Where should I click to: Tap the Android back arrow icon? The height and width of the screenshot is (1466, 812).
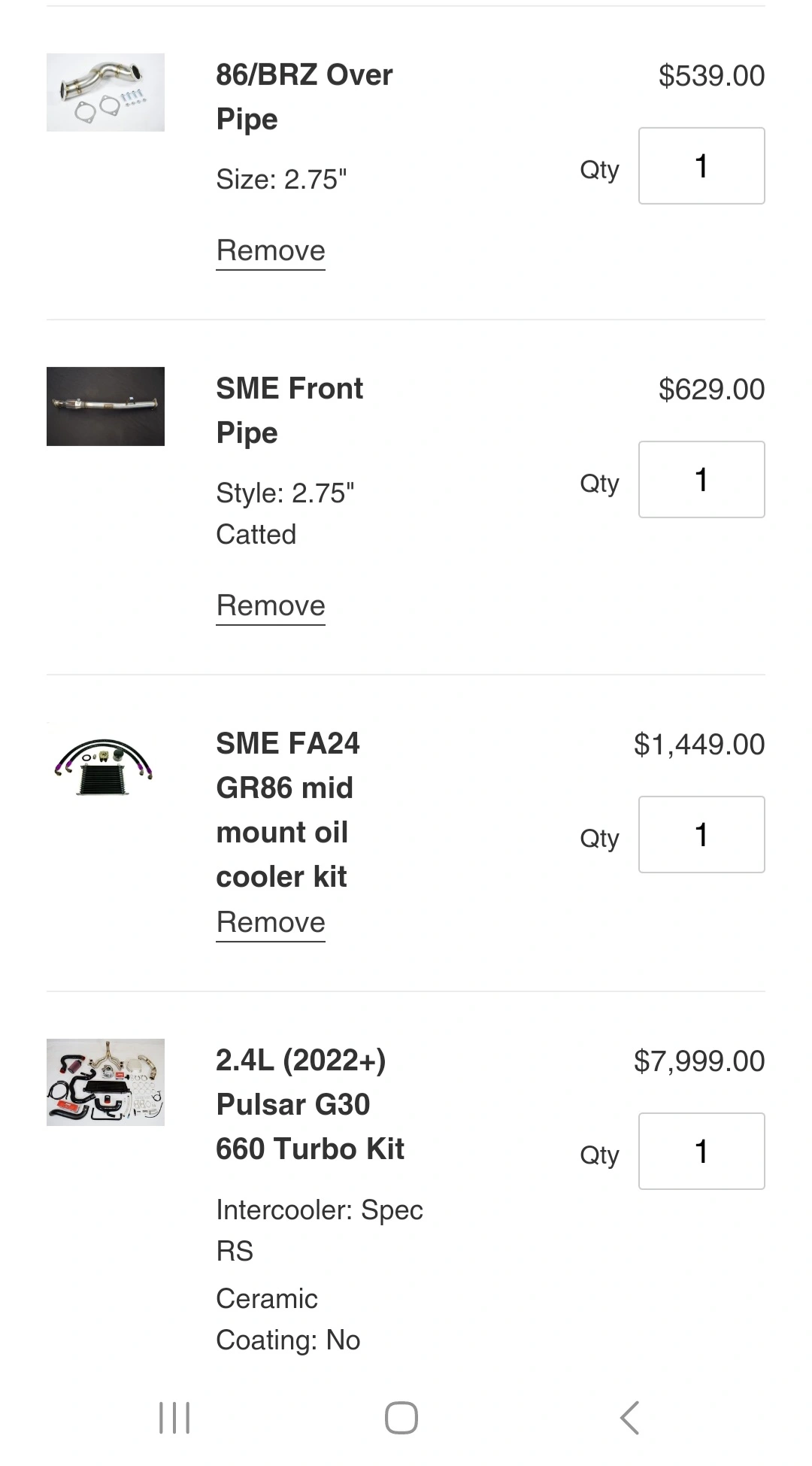[x=630, y=1418]
